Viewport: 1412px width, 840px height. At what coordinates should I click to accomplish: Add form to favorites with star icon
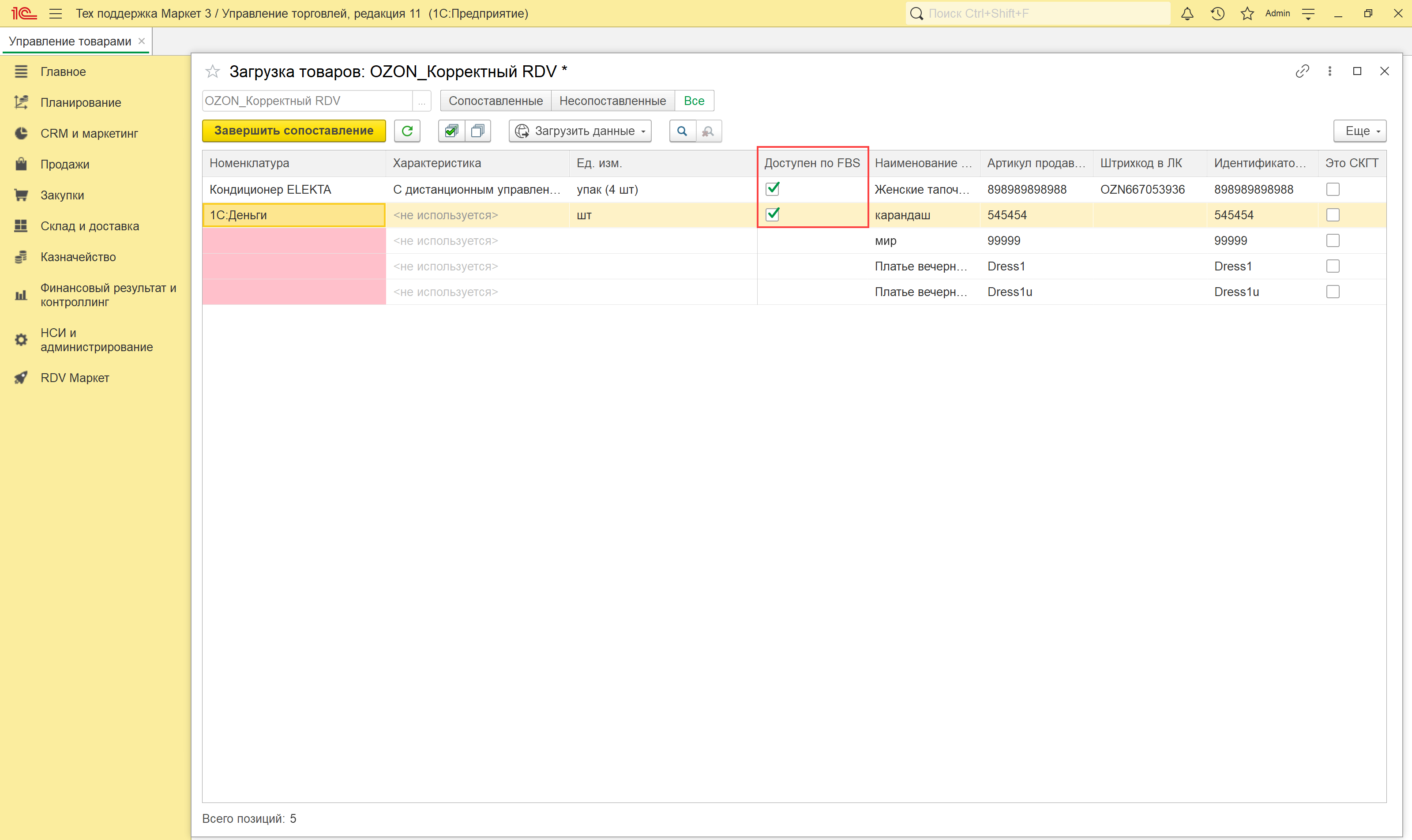tap(212, 71)
